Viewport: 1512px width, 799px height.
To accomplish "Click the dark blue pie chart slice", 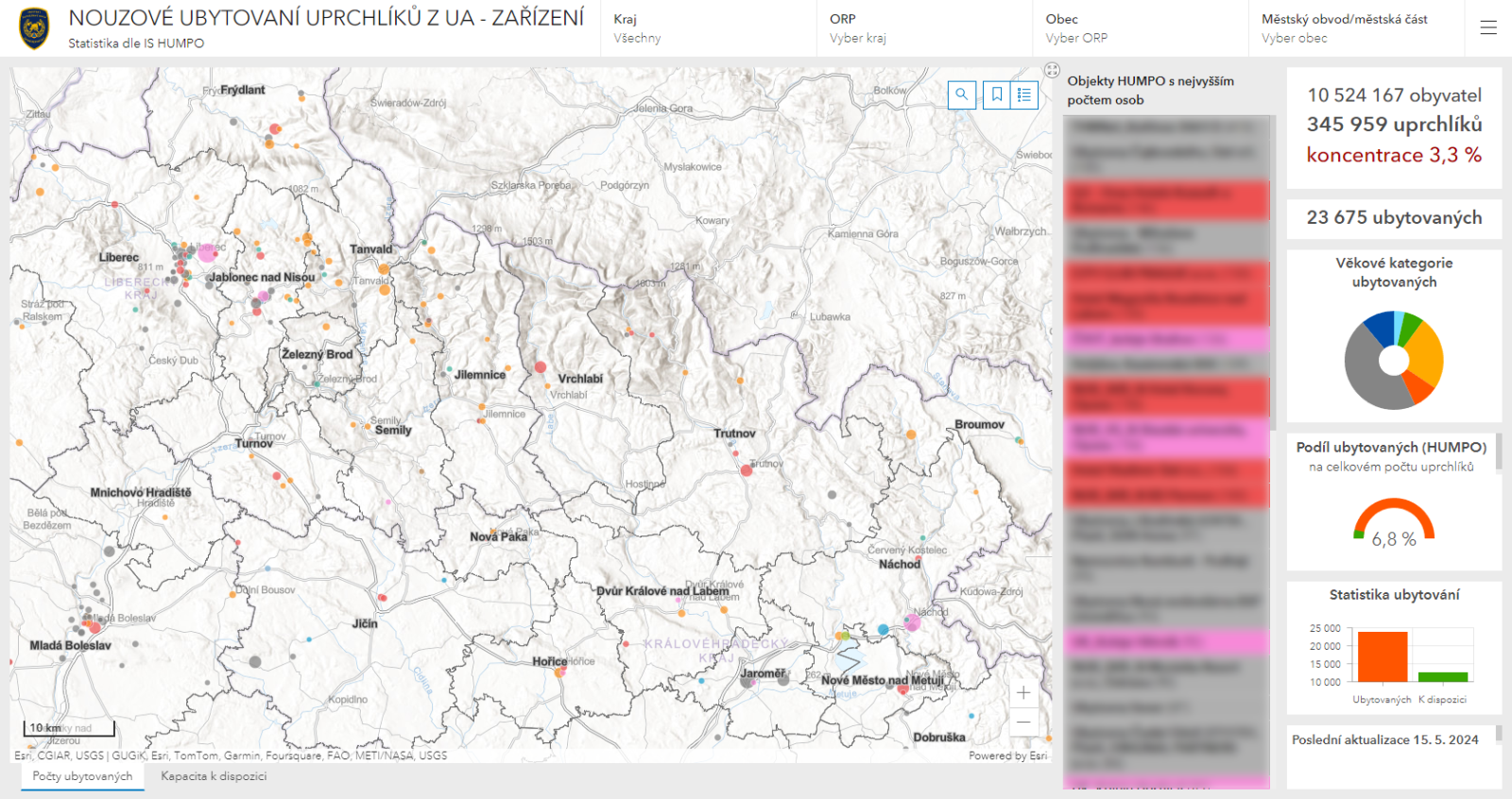I will click(x=1381, y=329).
